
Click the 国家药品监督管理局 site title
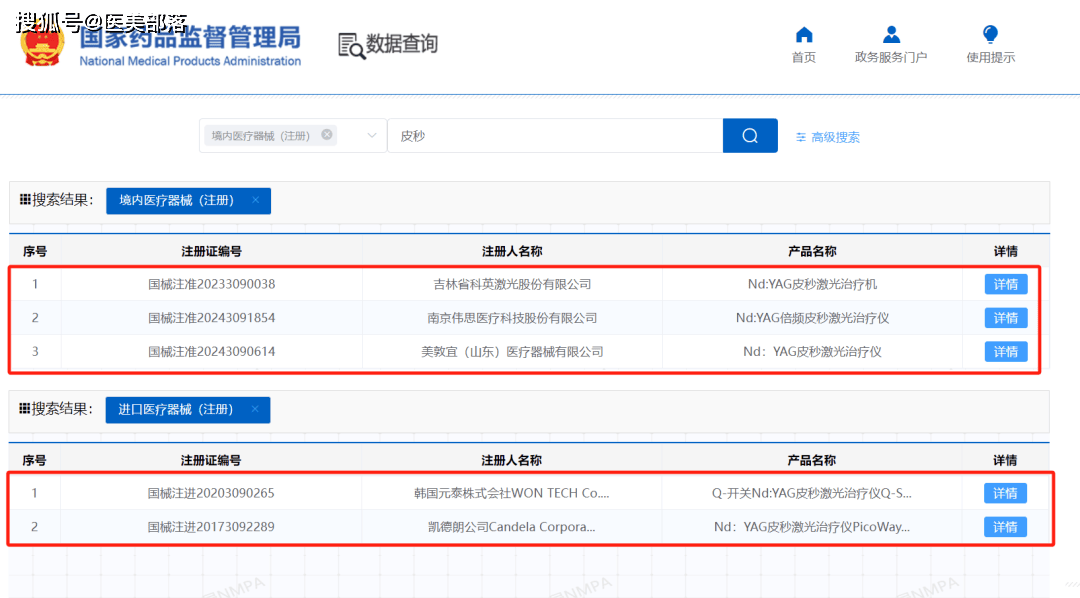click(190, 38)
